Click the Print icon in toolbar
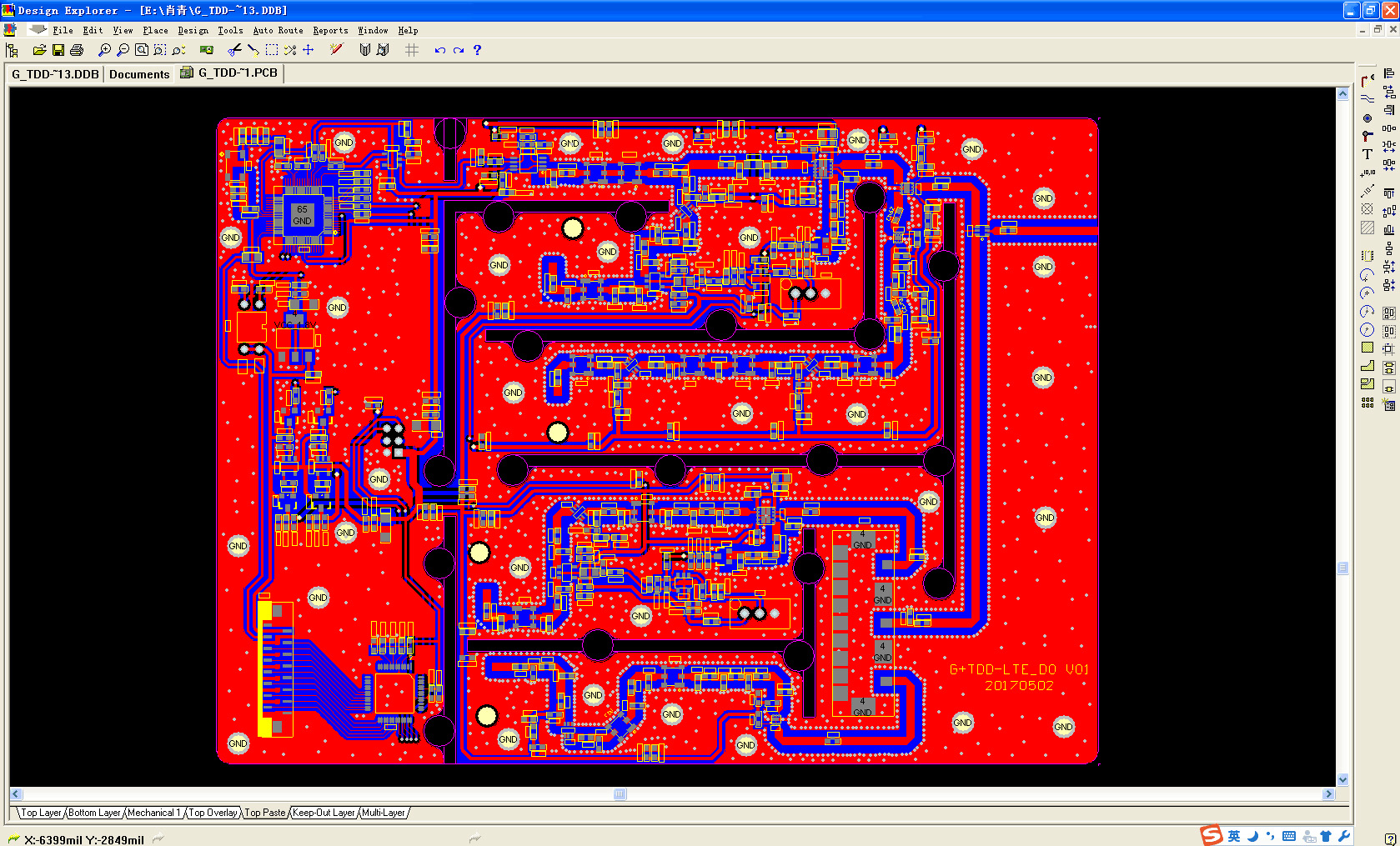 (x=77, y=50)
